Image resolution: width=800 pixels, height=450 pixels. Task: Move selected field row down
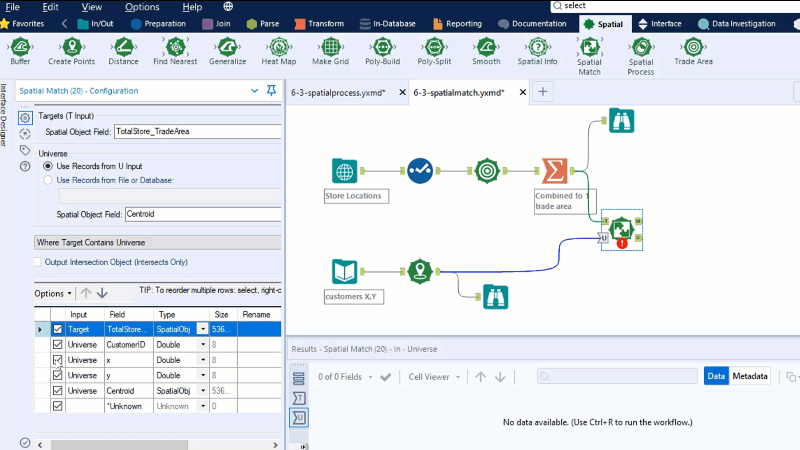(x=102, y=293)
